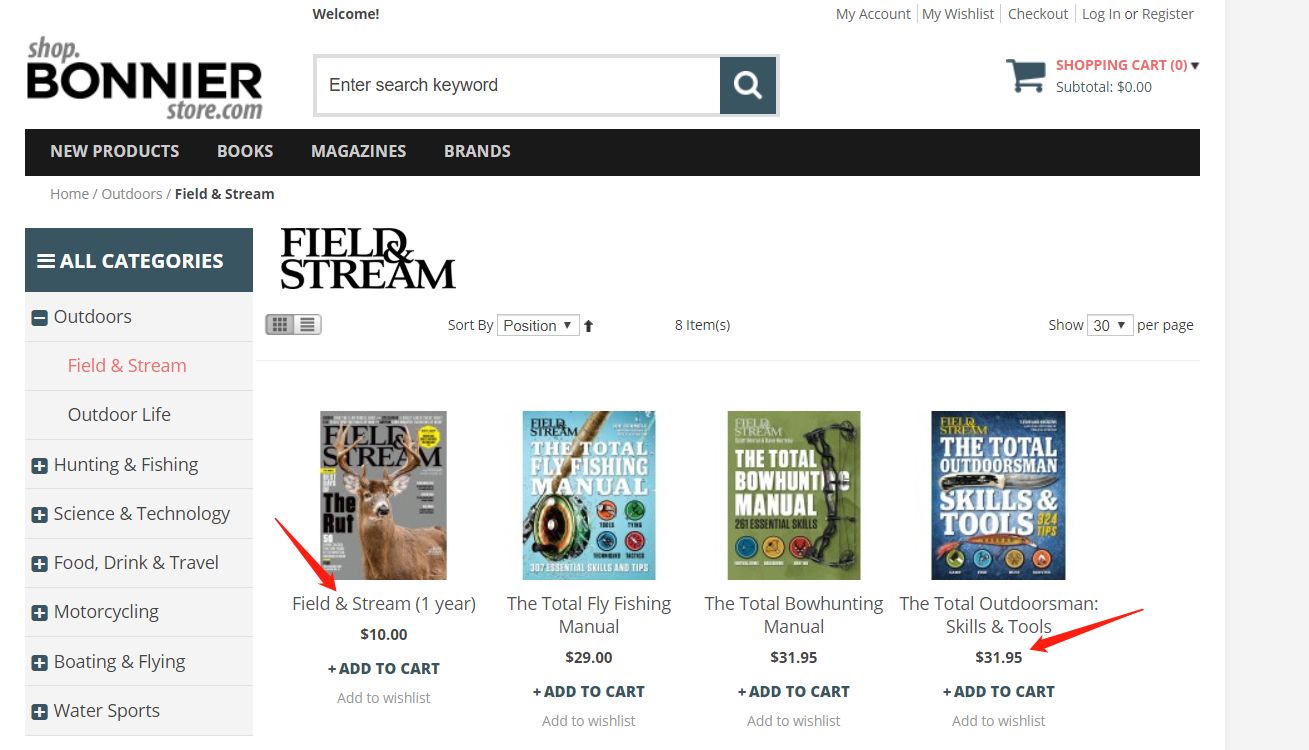Image resolution: width=1309 pixels, height=750 pixels.
Task: Add Field & Stream (1 year) to cart
Action: pyautogui.click(x=384, y=669)
